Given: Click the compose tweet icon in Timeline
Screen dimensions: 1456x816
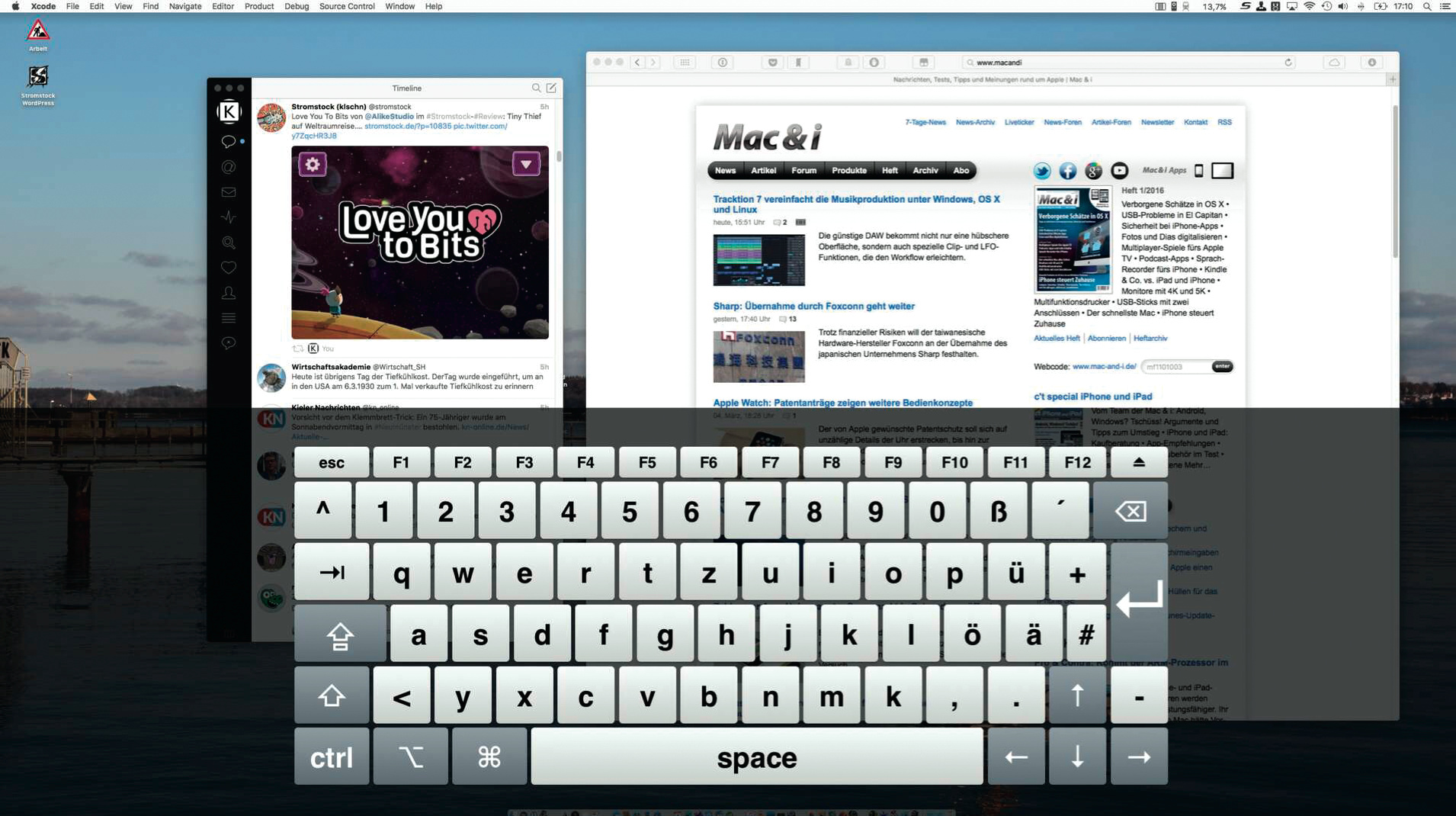Looking at the screenshot, I should [551, 88].
